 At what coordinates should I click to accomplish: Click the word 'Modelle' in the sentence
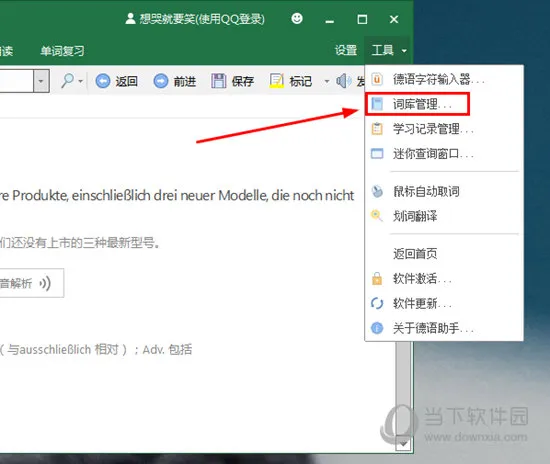tap(243, 195)
